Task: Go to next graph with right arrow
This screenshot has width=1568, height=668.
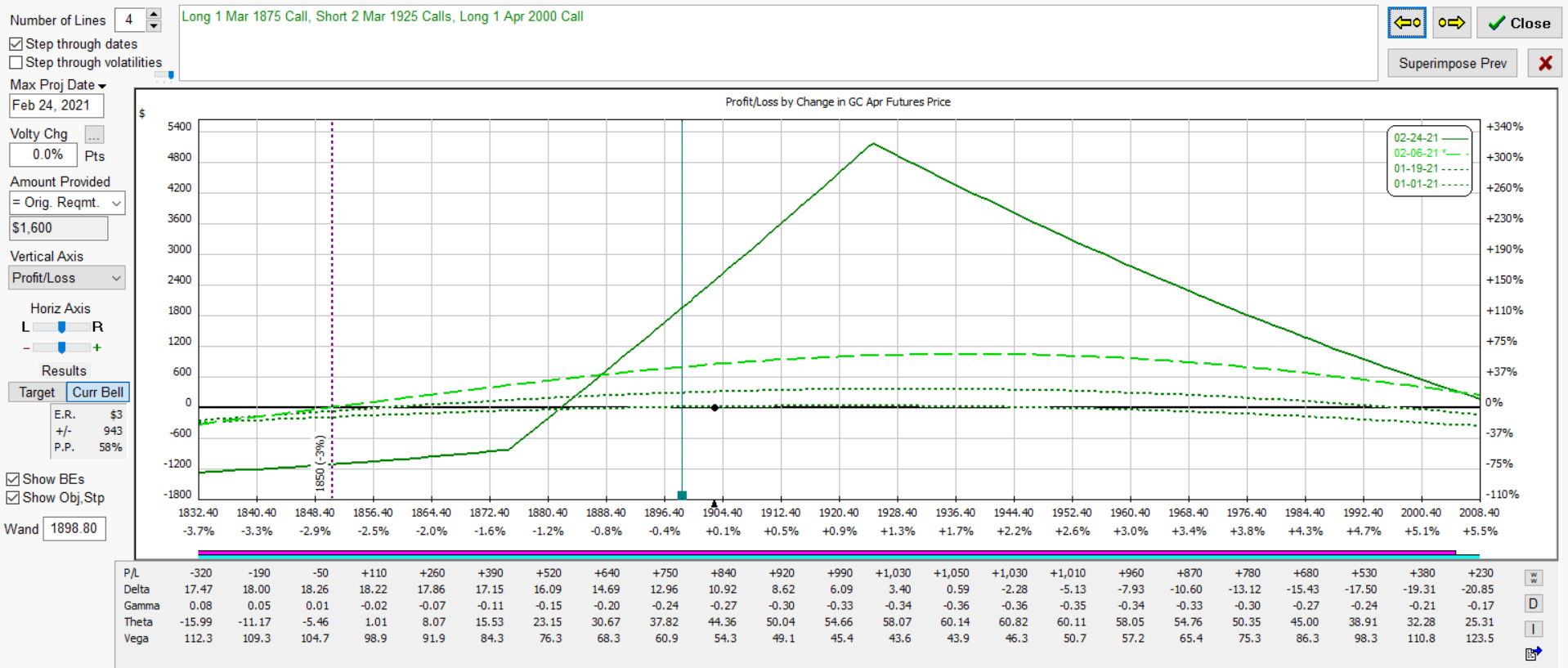Action: coord(1451,23)
